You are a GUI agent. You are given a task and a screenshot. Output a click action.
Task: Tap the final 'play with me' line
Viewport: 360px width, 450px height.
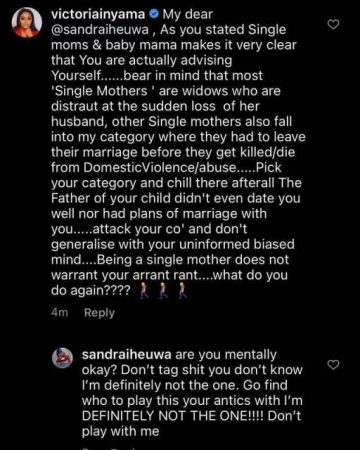[121, 431]
